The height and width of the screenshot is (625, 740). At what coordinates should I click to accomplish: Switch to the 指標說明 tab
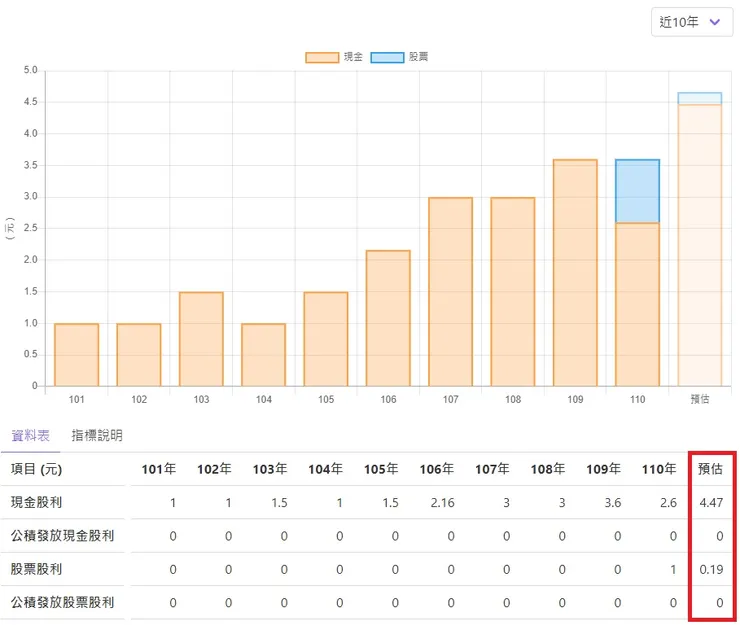point(97,435)
